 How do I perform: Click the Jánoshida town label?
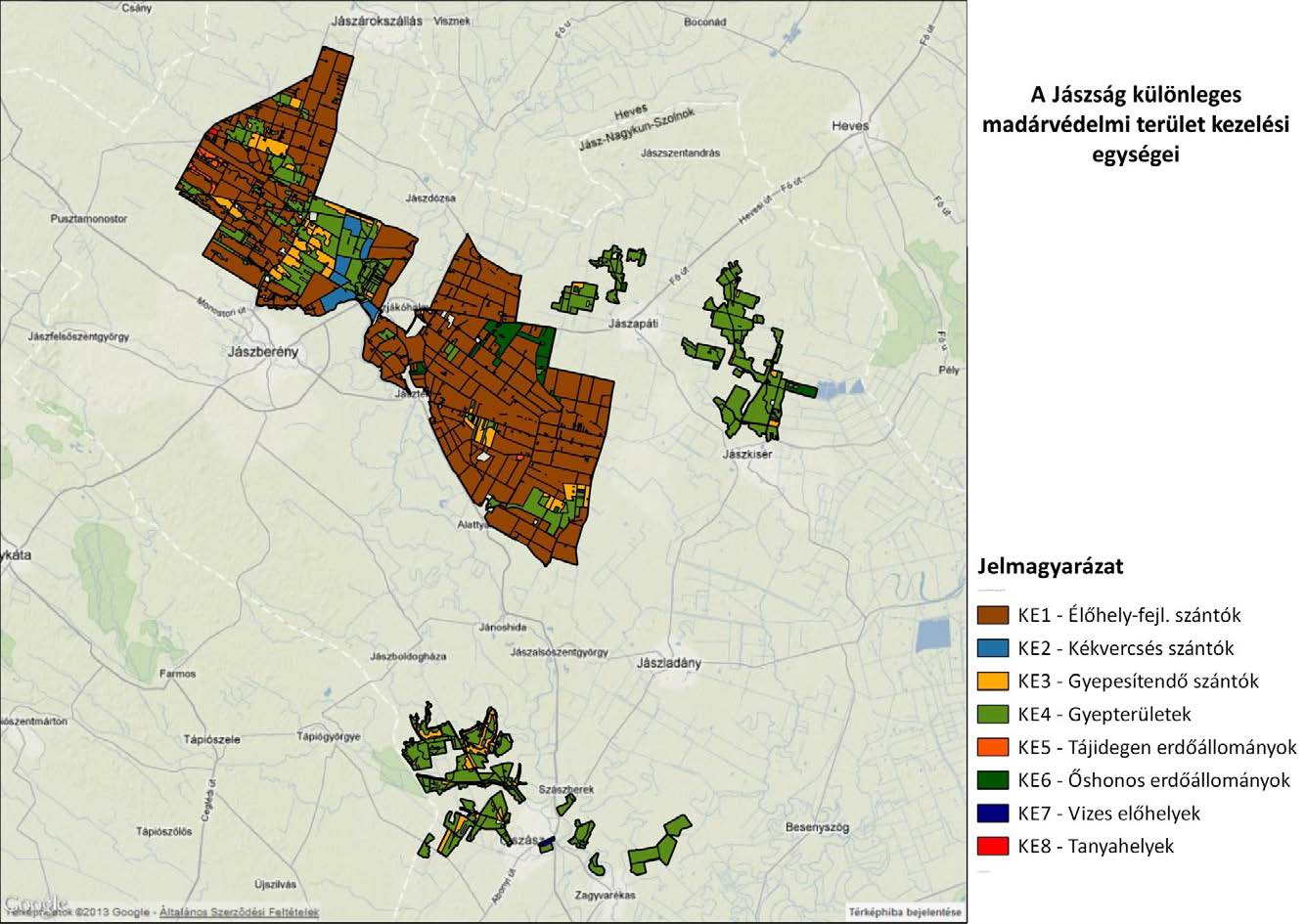pyautogui.click(x=504, y=627)
